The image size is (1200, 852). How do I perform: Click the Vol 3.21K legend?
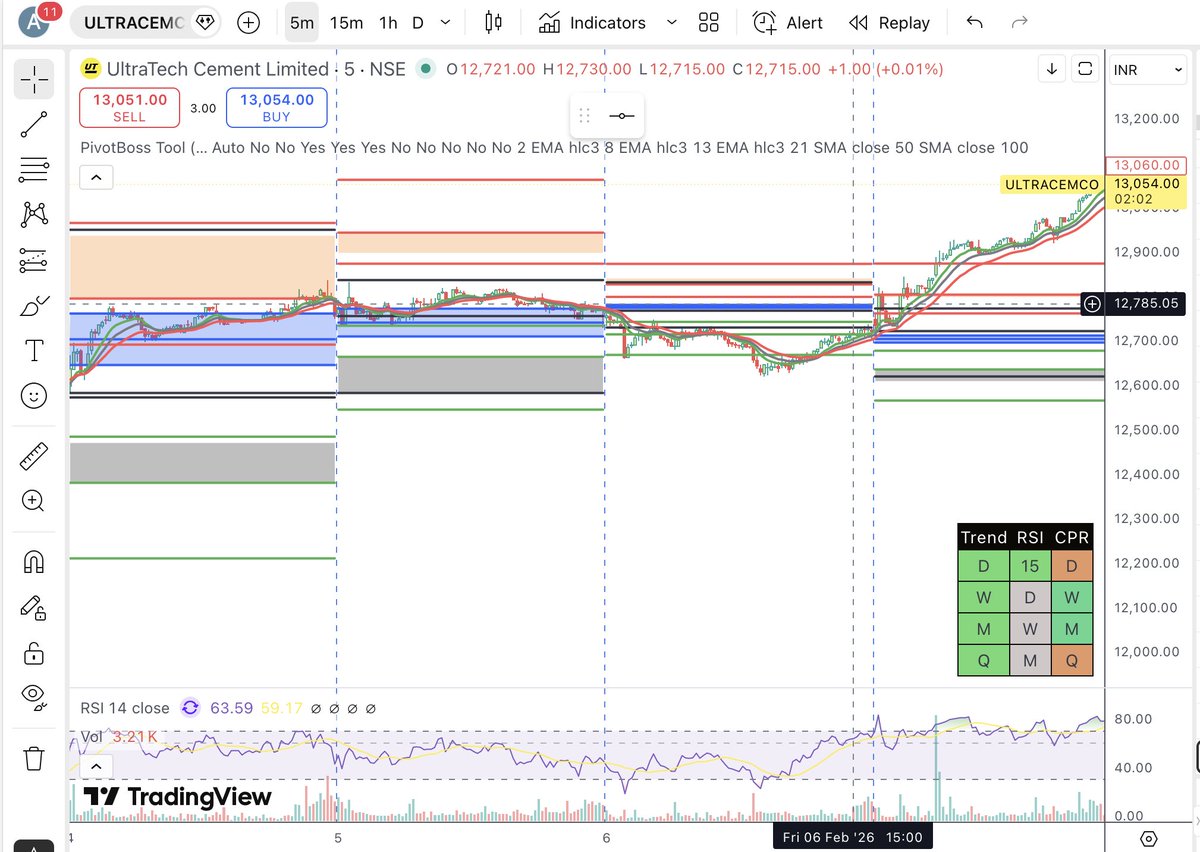(119, 737)
